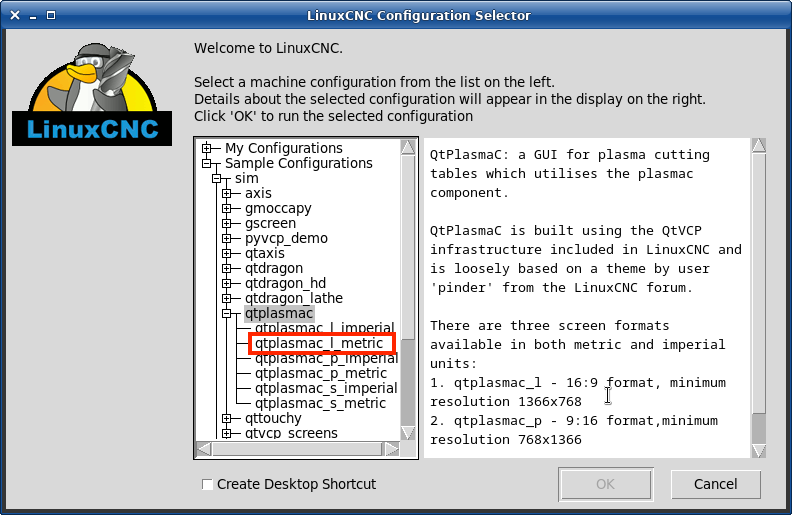Collapse the Sample Configurations node
The width and height of the screenshot is (792, 515).
point(206,163)
